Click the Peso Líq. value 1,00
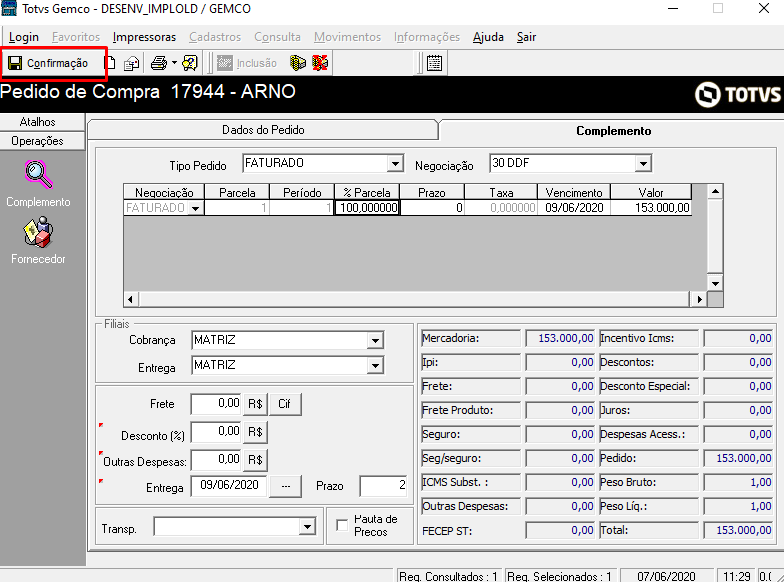This screenshot has height=582, width=784. pos(738,506)
